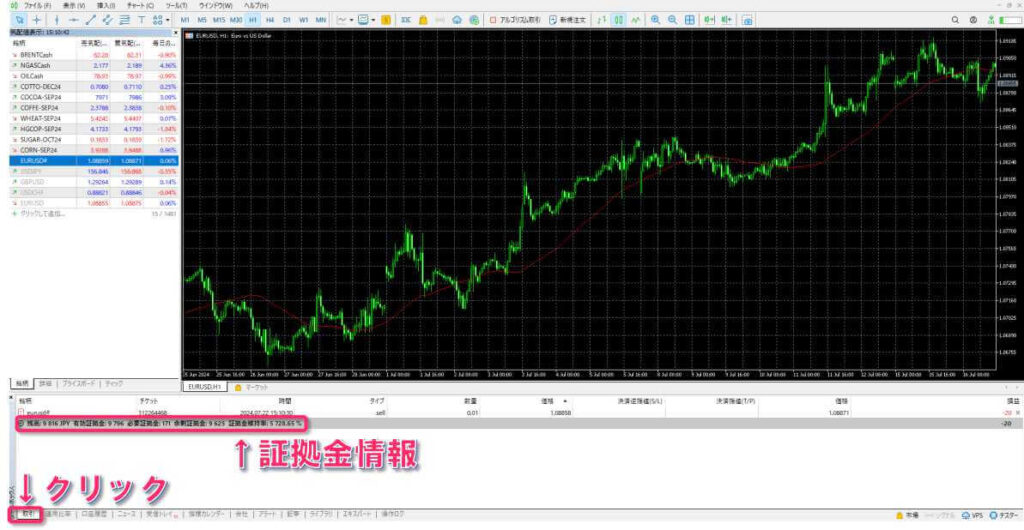Draw a vertical line on chart
Viewport: 1024px width, 530px height.
pyautogui.click(x=57, y=20)
